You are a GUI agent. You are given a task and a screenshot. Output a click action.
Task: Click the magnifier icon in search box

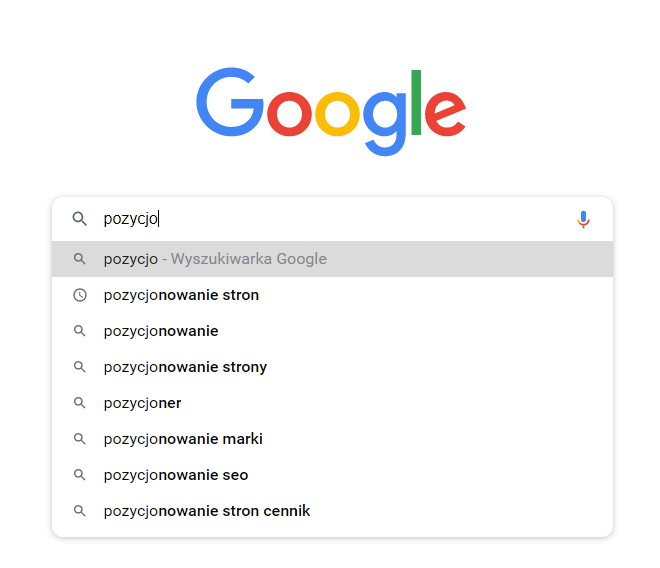80,219
